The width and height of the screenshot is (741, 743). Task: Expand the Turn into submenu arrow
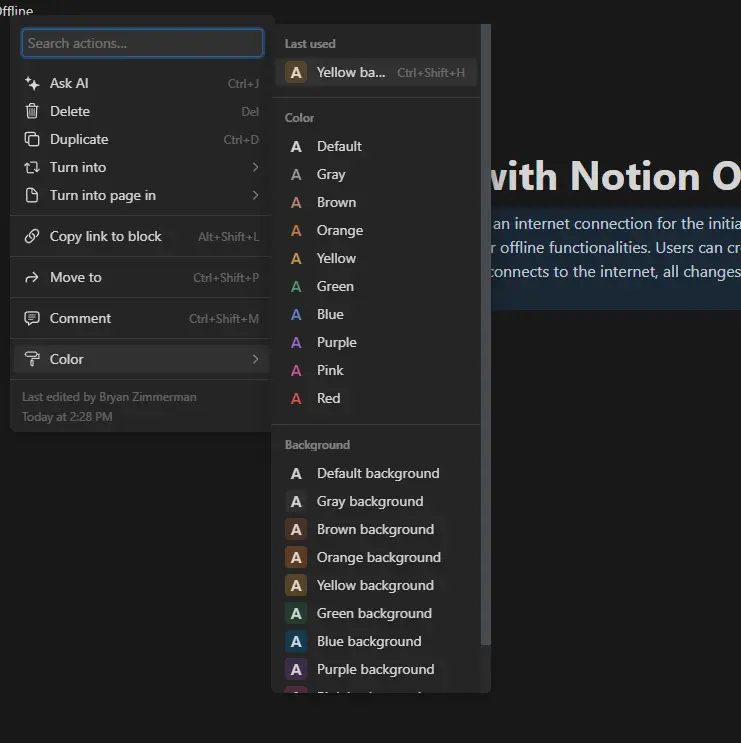coord(255,167)
